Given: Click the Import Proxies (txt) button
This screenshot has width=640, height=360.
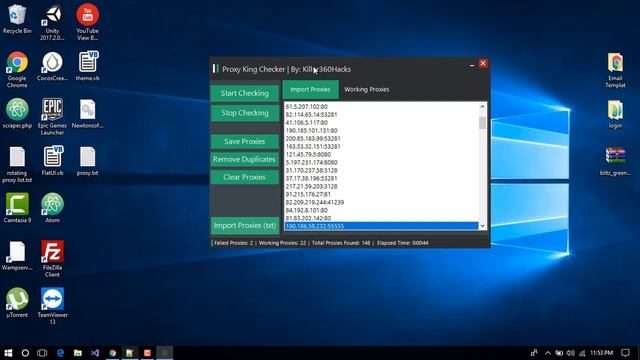Looking at the screenshot, I should pyautogui.click(x=244, y=226).
